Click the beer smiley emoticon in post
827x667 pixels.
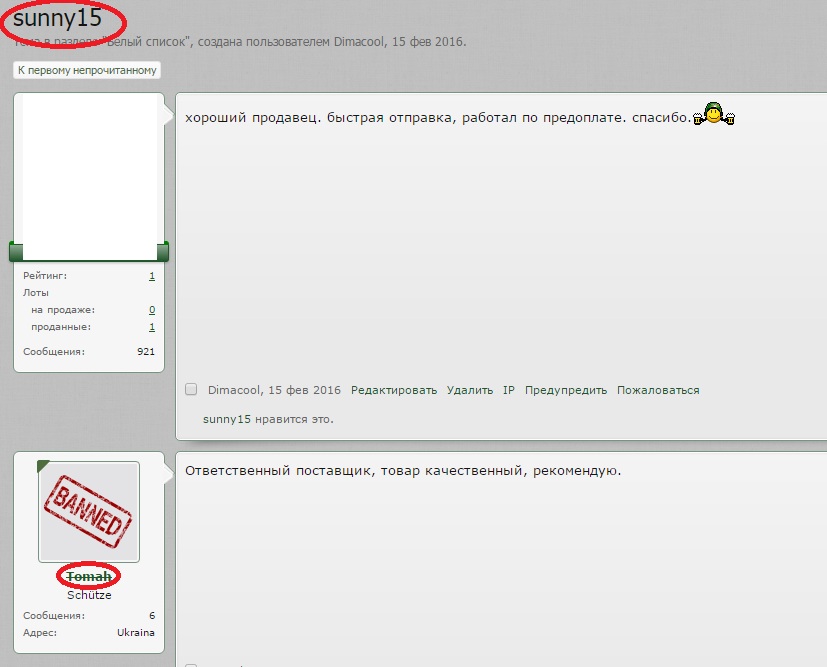click(x=714, y=113)
